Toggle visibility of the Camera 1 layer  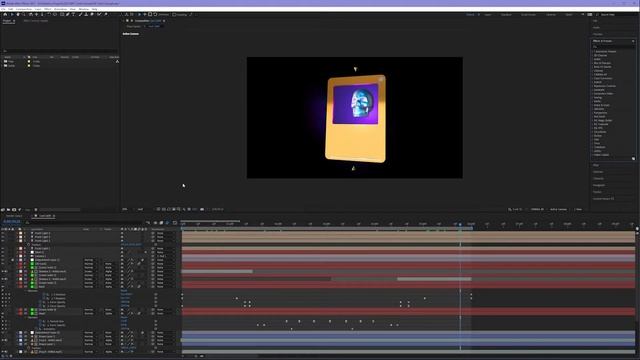[3, 256]
